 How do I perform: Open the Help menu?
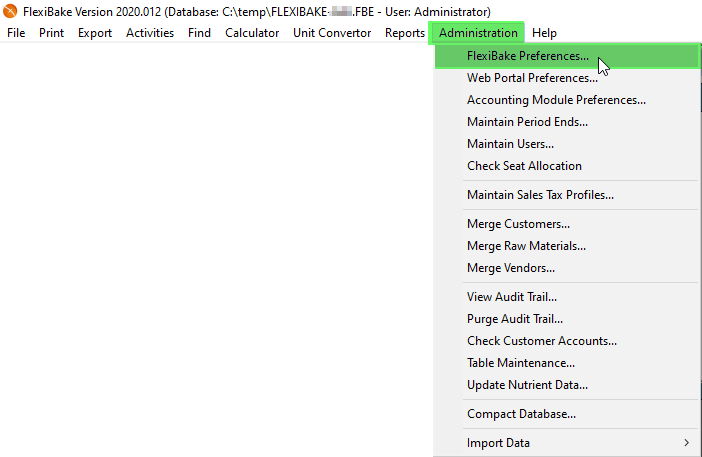[x=544, y=33]
